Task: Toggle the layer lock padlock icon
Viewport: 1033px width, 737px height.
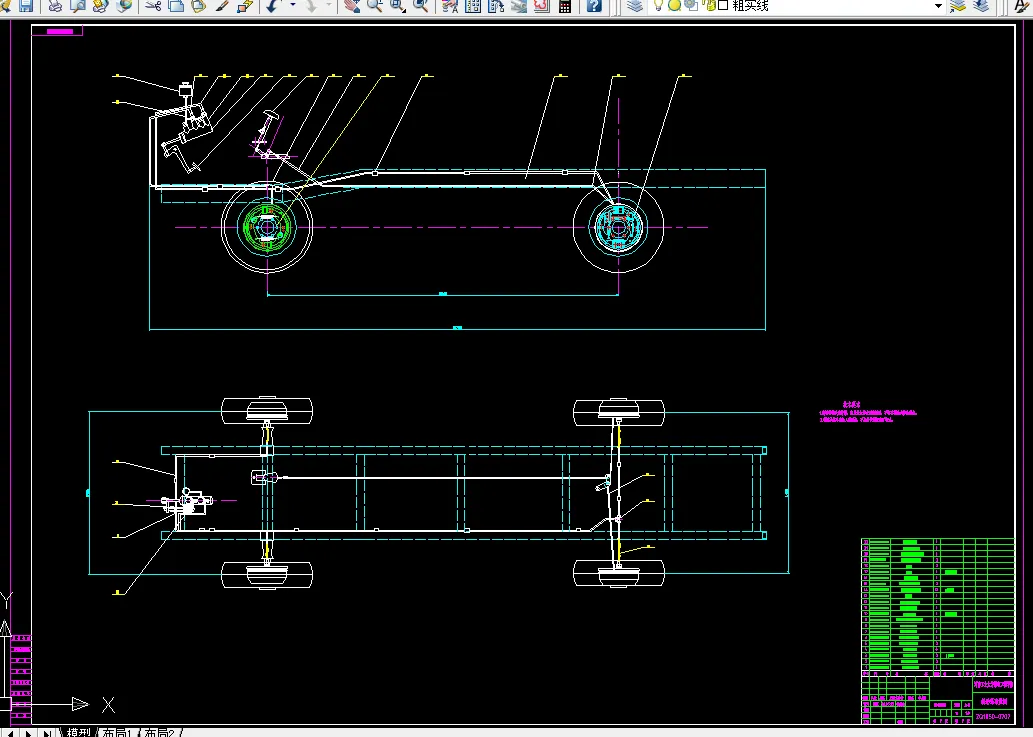Action: [710, 6]
